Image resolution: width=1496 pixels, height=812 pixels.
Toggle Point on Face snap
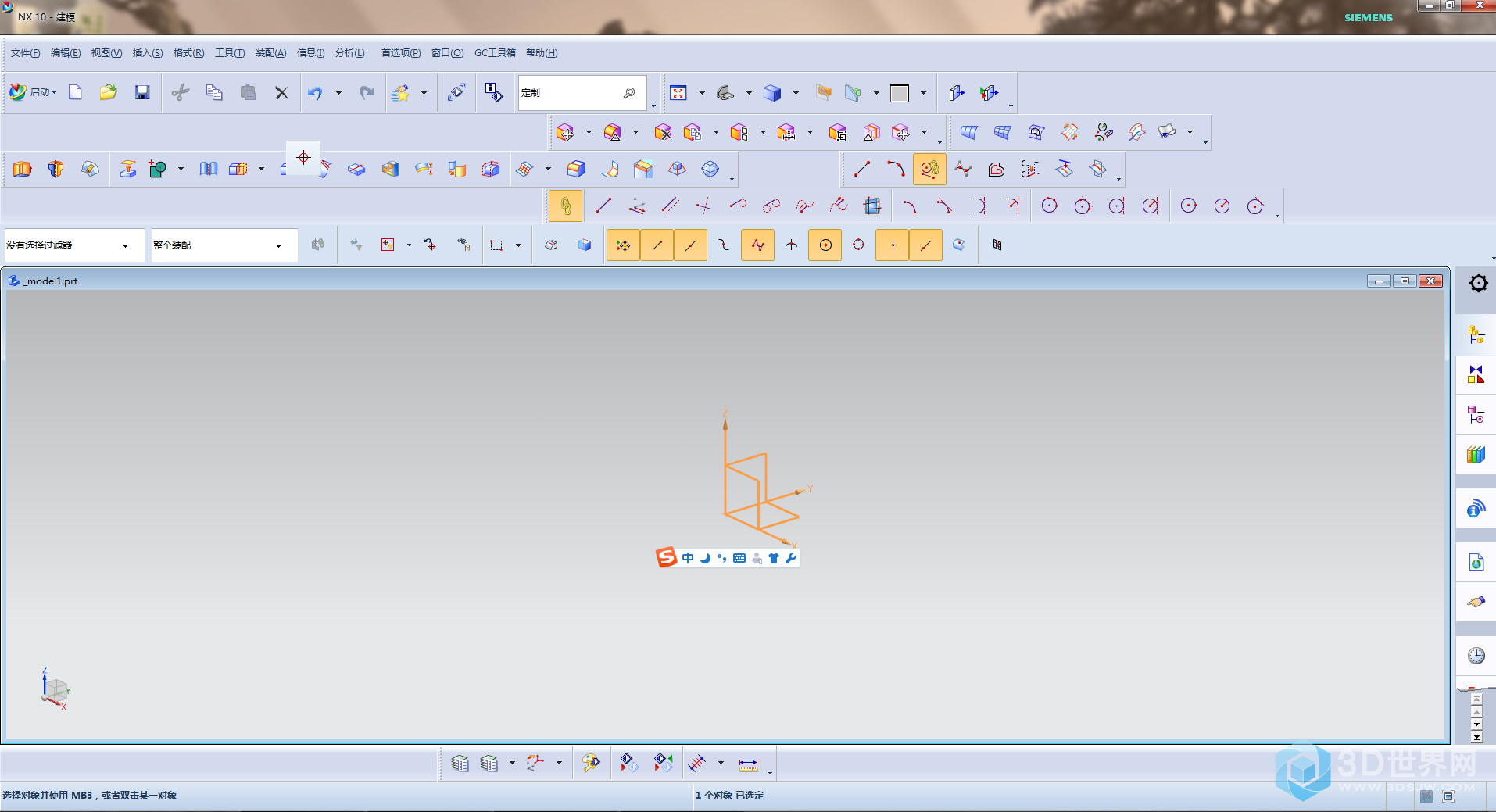959,245
